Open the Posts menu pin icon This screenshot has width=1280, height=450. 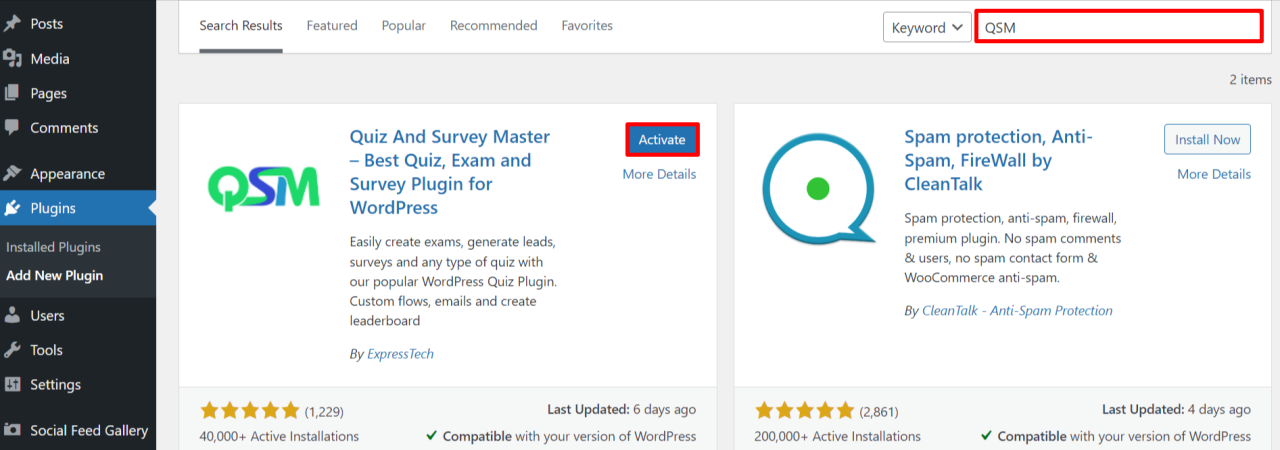[13, 23]
